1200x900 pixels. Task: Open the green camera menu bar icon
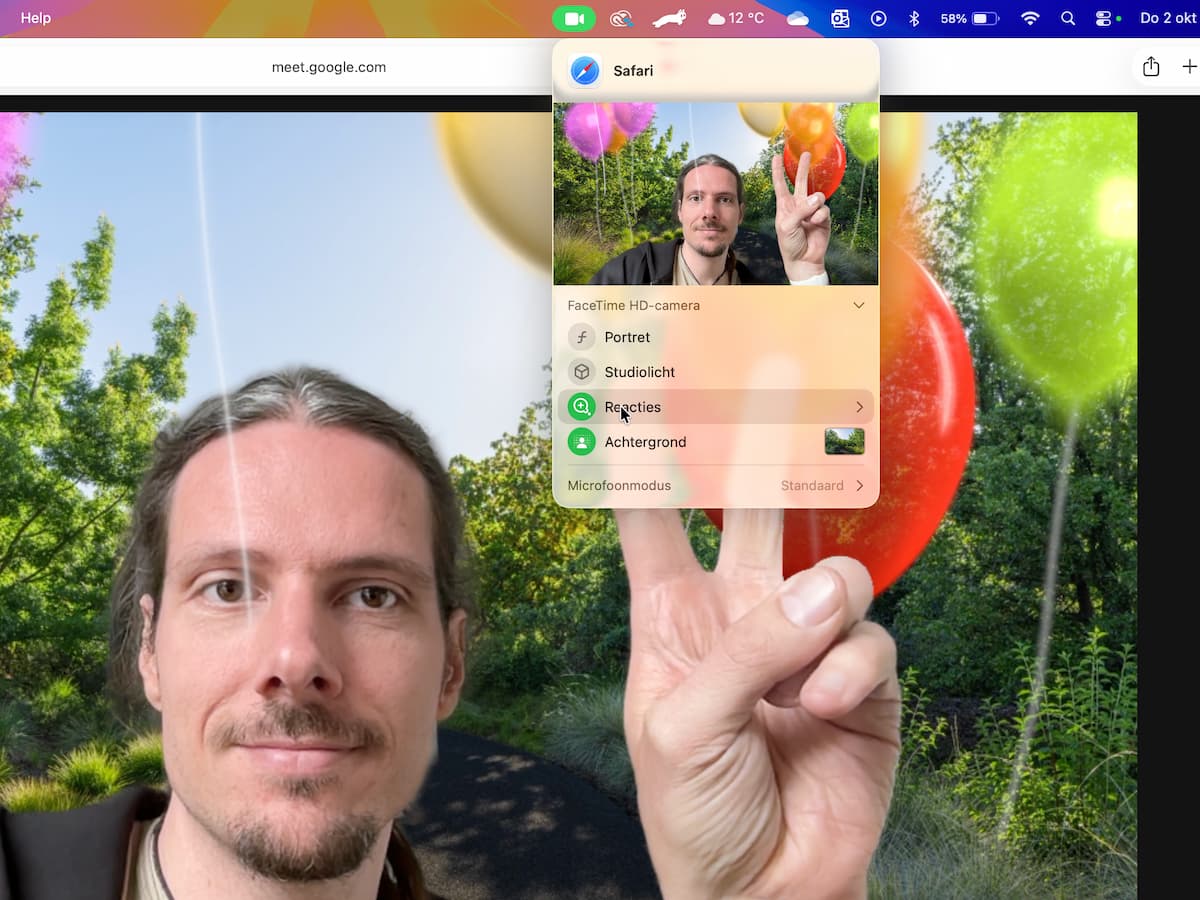[x=574, y=17]
